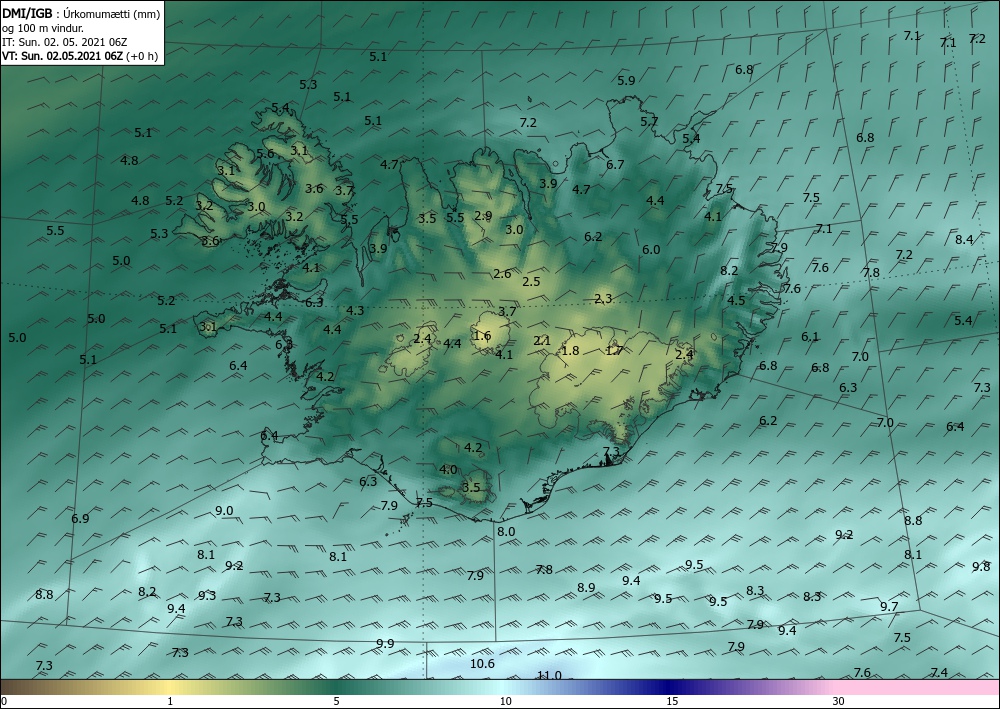Click the map value '1.7'
The width and height of the screenshot is (1000, 709).
pos(614,351)
